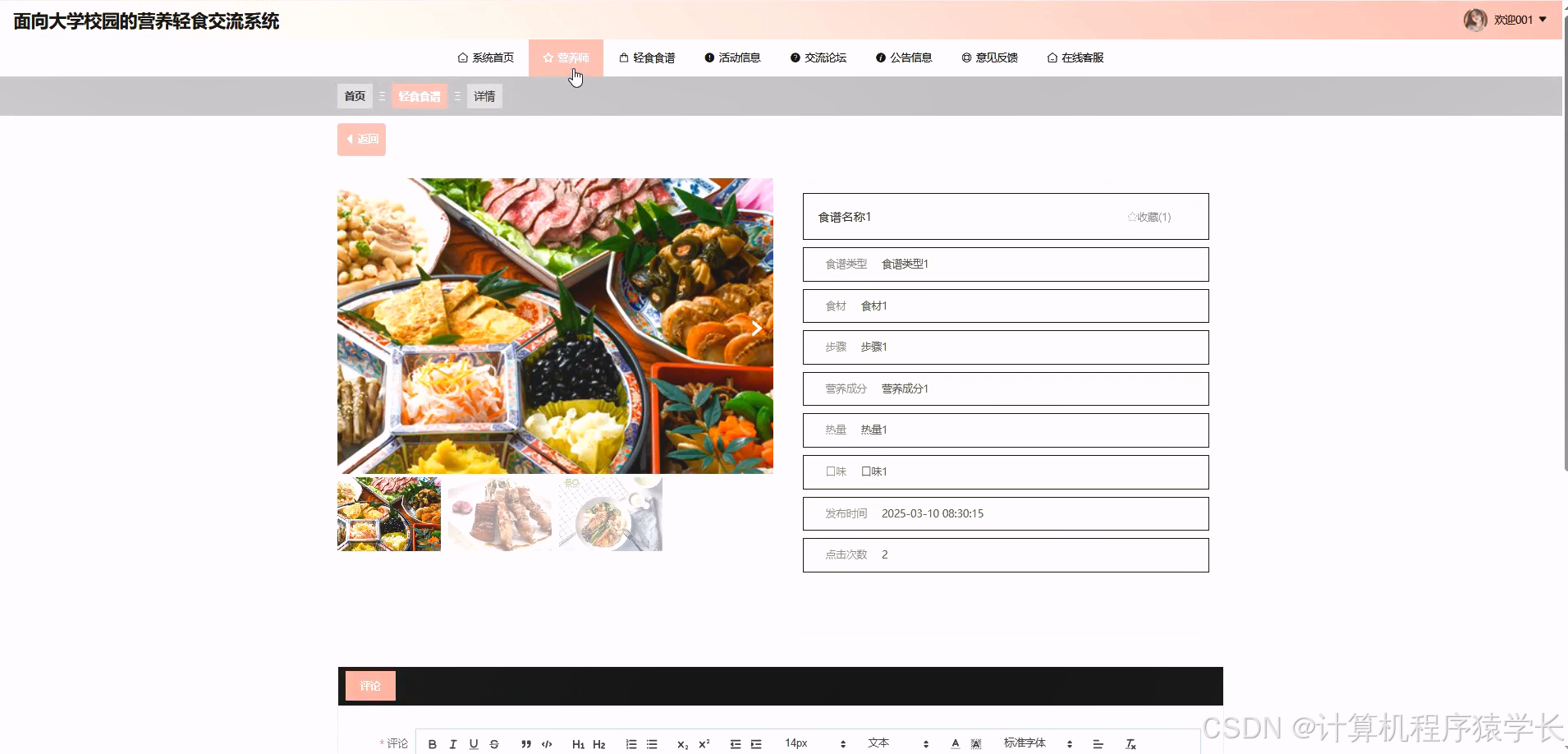Image resolution: width=1568 pixels, height=754 pixels.
Task: Toggle subscript formatting
Action: (x=681, y=743)
